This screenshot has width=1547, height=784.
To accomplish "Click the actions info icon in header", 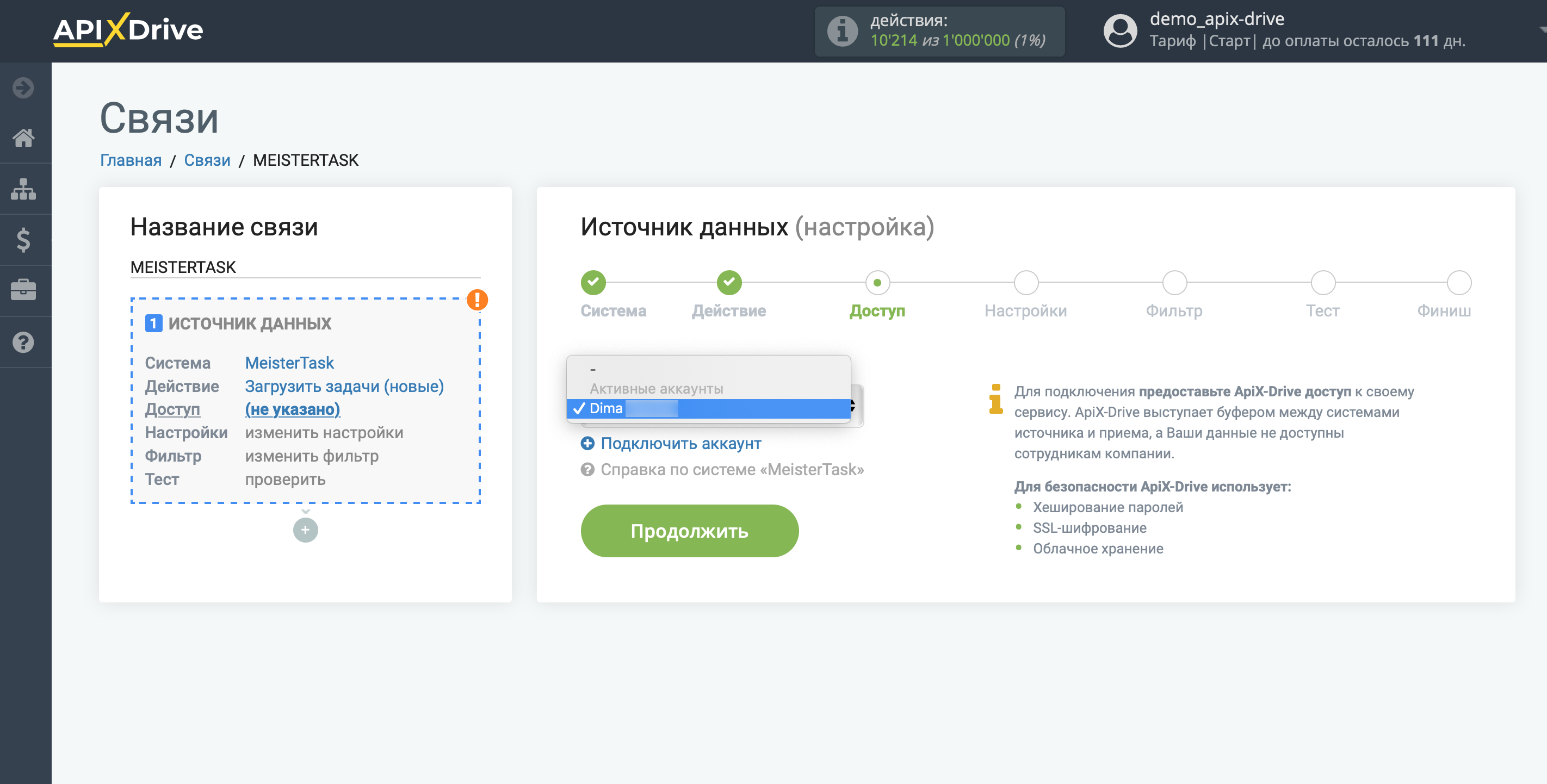I will point(843,30).
